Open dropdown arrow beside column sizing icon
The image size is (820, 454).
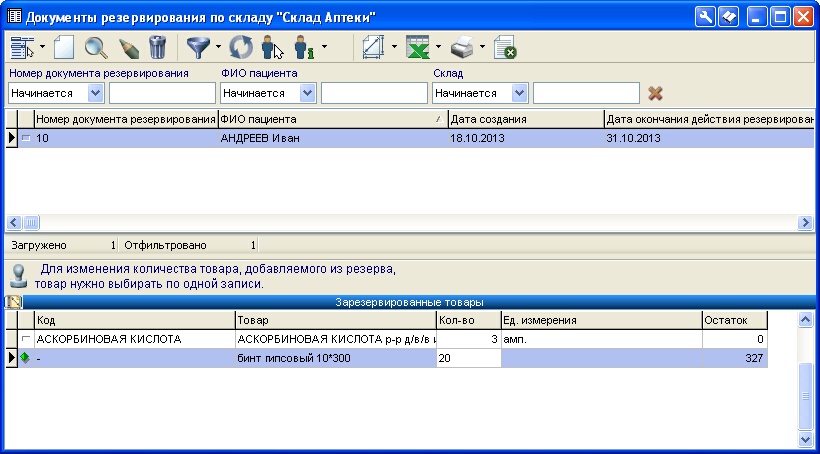click(x=394, y=47)
